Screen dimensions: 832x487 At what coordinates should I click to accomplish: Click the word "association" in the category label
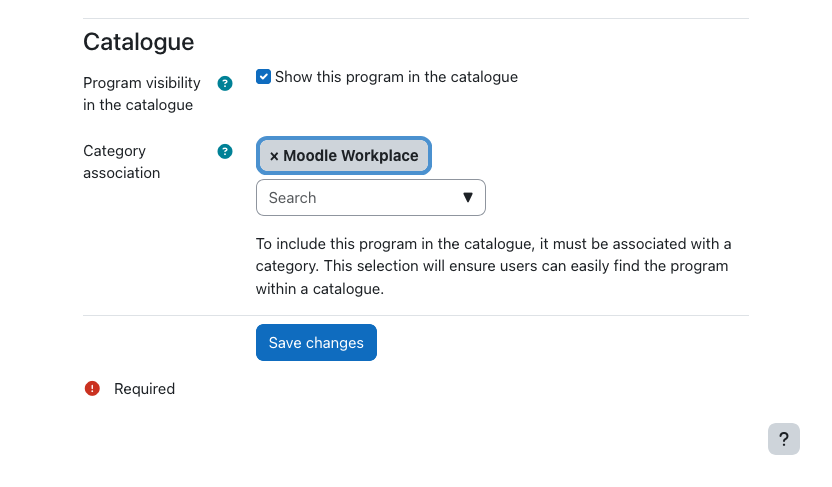(x=121, y=173)
